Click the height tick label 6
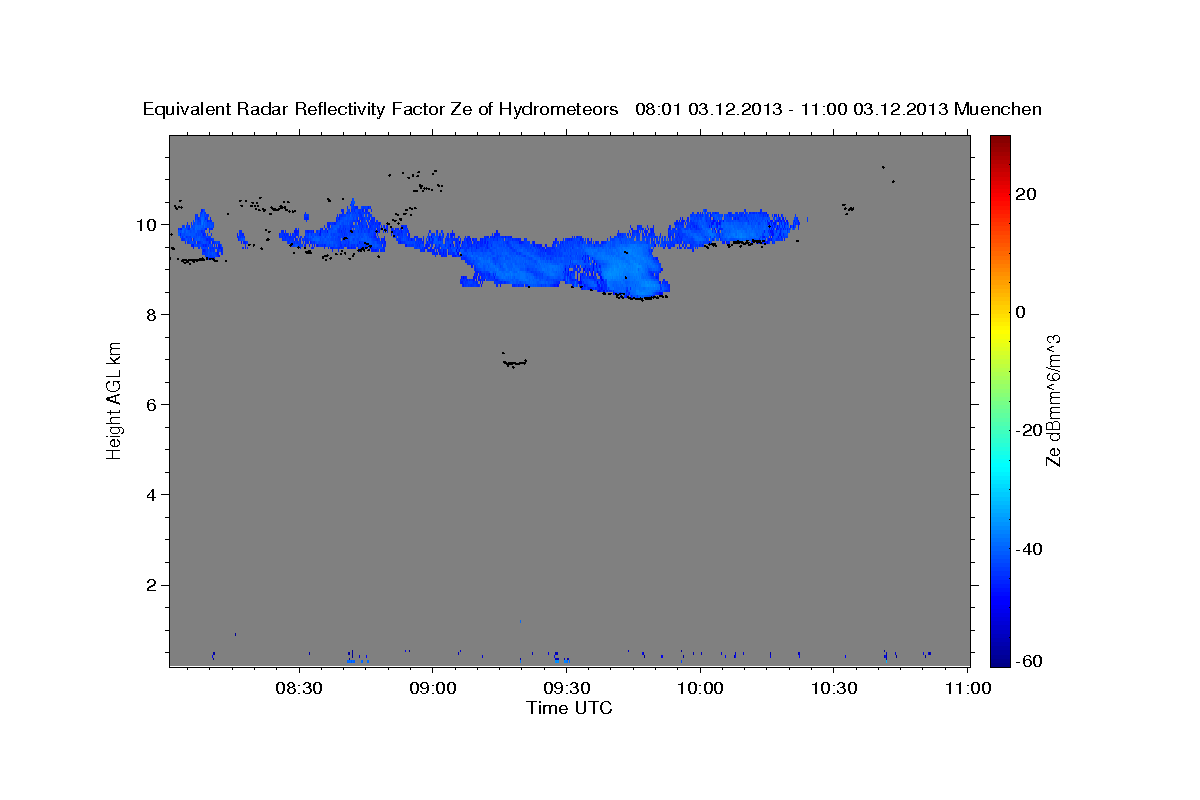The image size is (1200, 800). [152, 405]
